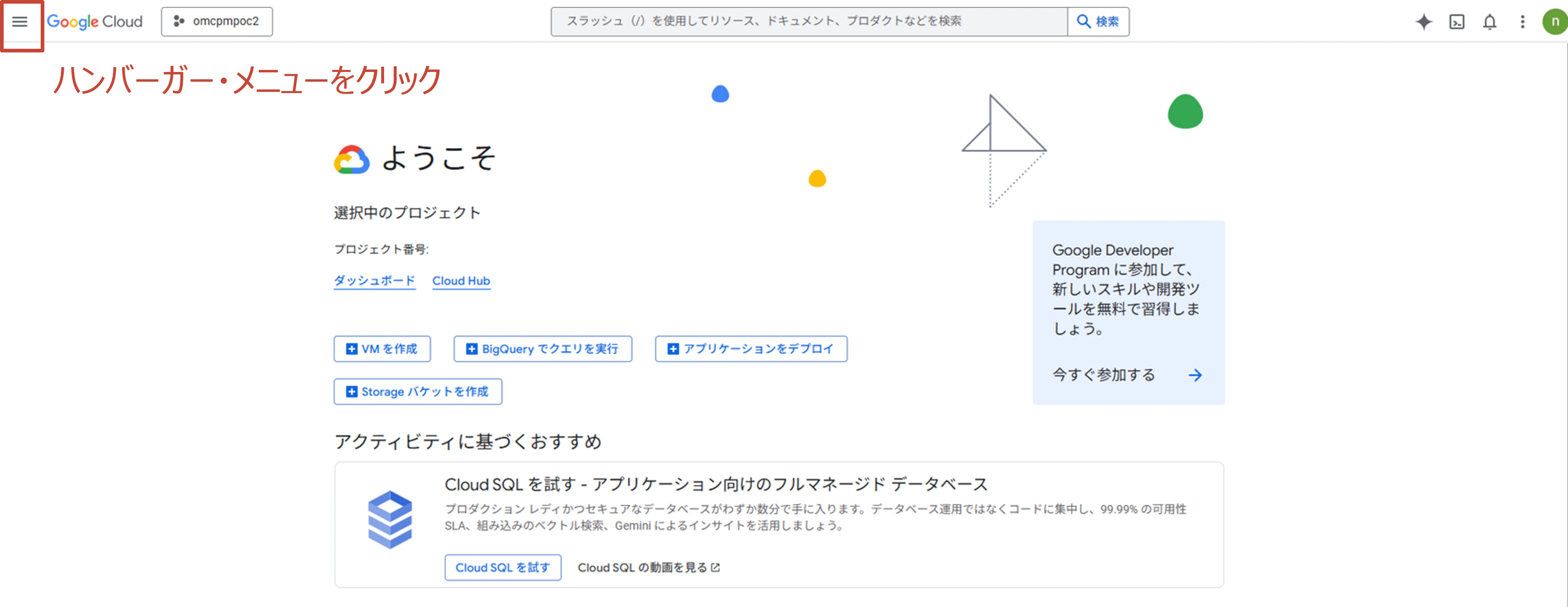Click the cloud logo beside ようこそ
The width and height of the screenshot is (1568, 607).
(351, 159)
